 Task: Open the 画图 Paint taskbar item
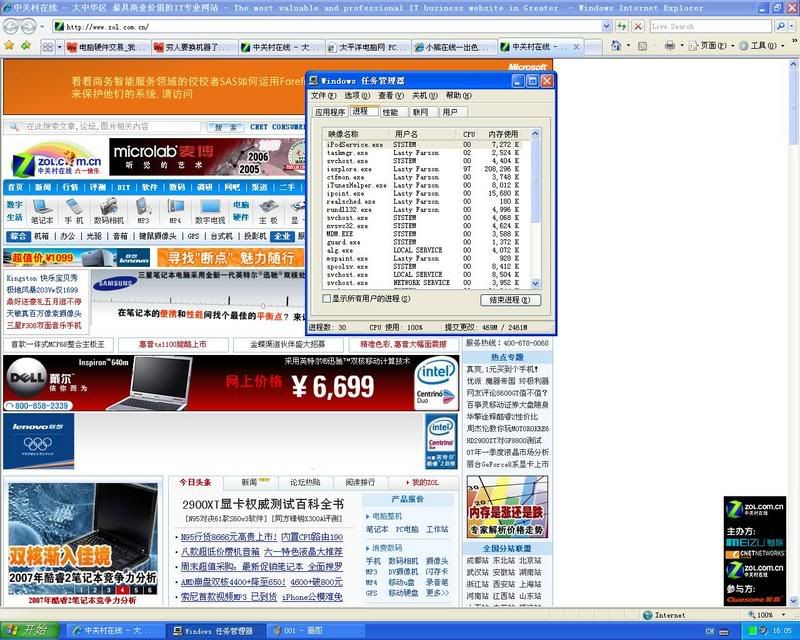(x=305, y=631)
